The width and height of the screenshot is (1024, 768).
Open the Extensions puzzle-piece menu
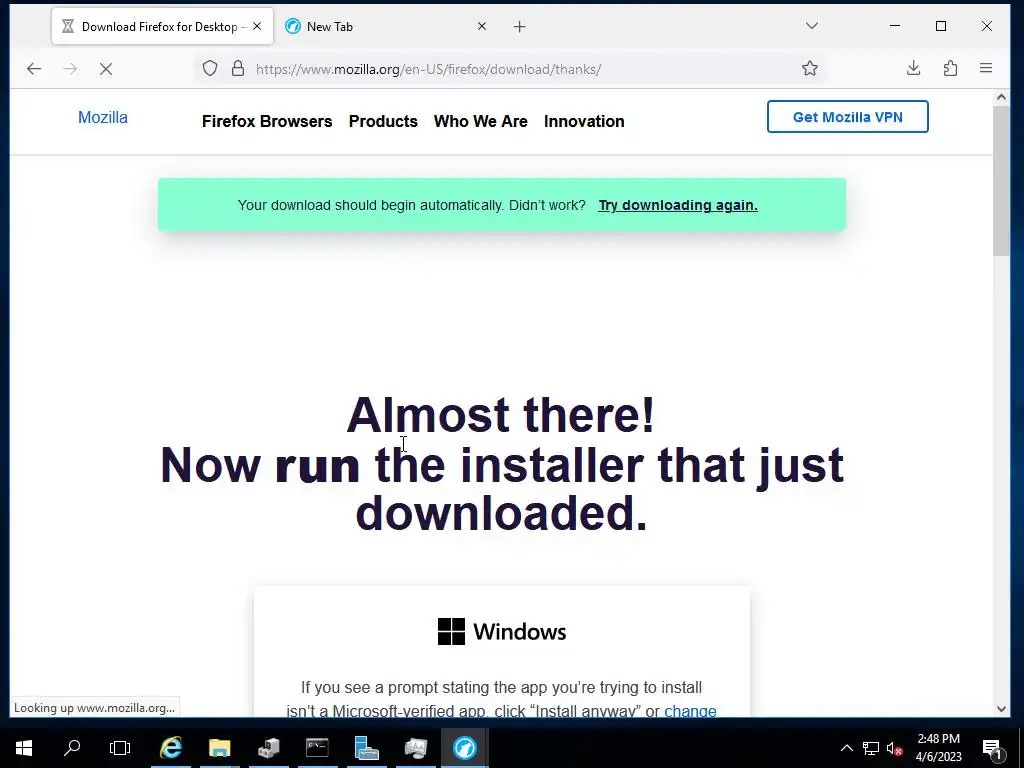click(950, 69)
